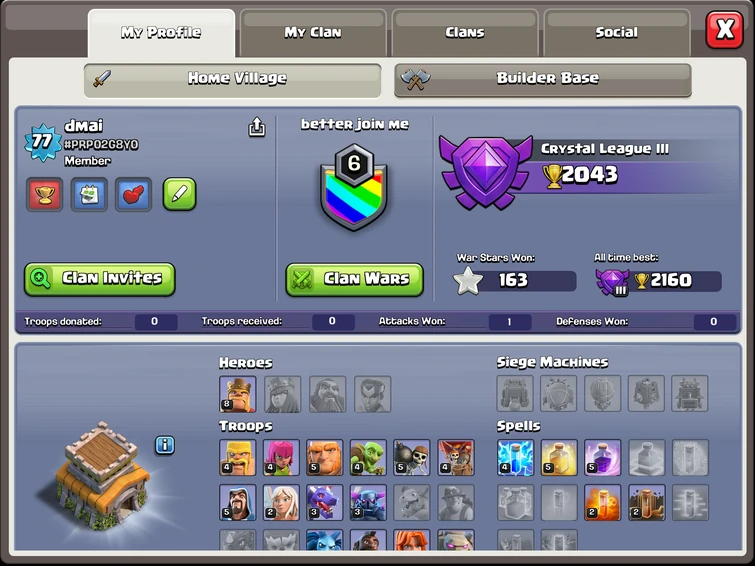Switch to Builder Base view
This screenshot has height=566, width=755.
[x=543, y=79]
